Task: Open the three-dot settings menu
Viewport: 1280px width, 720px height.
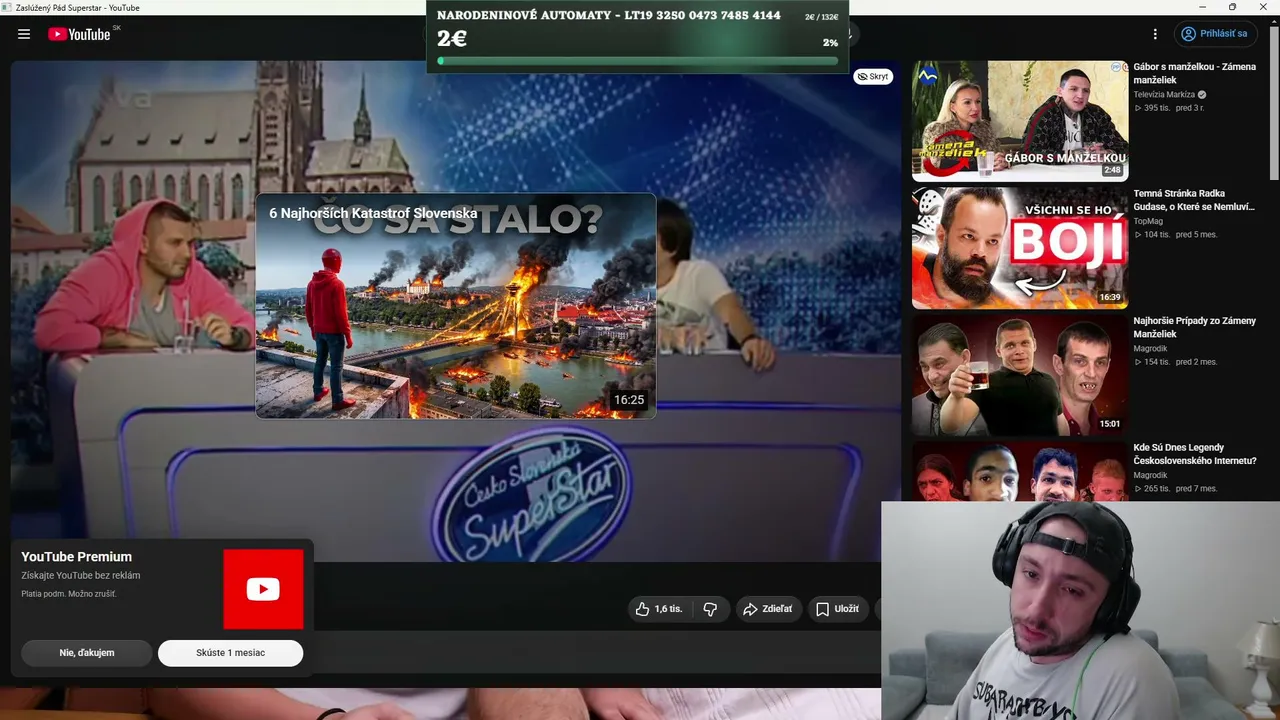Action: 1155,34
